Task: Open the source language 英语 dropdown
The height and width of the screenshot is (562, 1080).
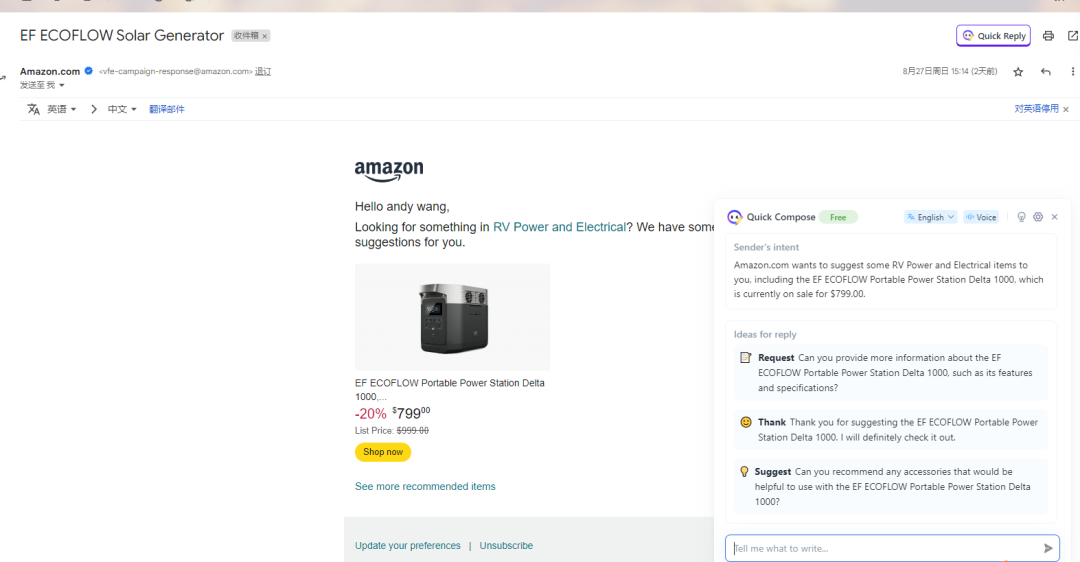Action: point(61,110)
